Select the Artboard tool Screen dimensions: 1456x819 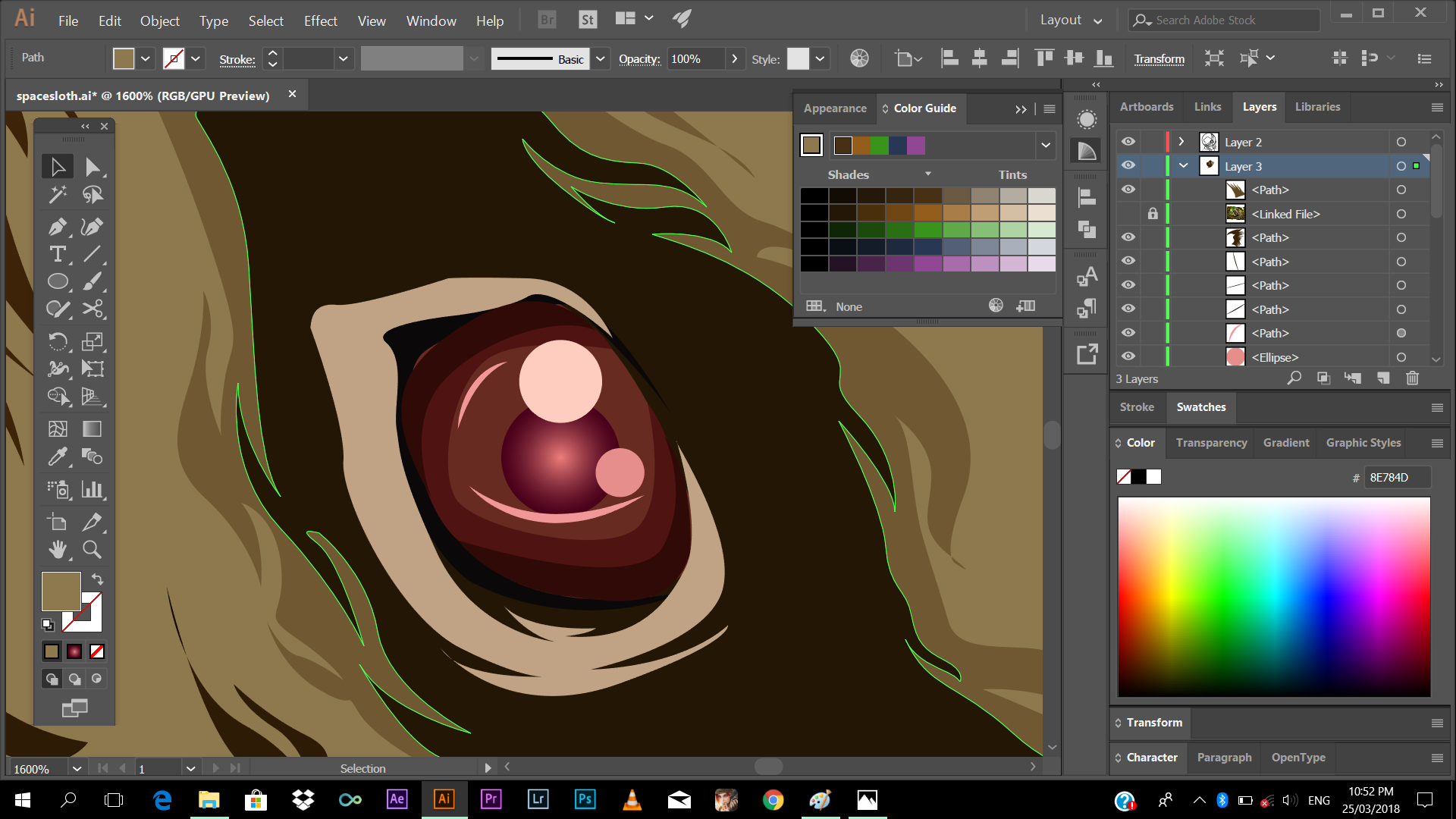point(58,522)
